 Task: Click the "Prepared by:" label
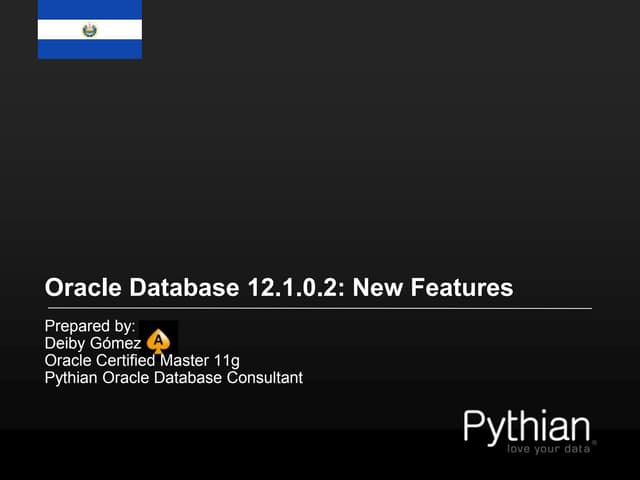click(90, 326)
